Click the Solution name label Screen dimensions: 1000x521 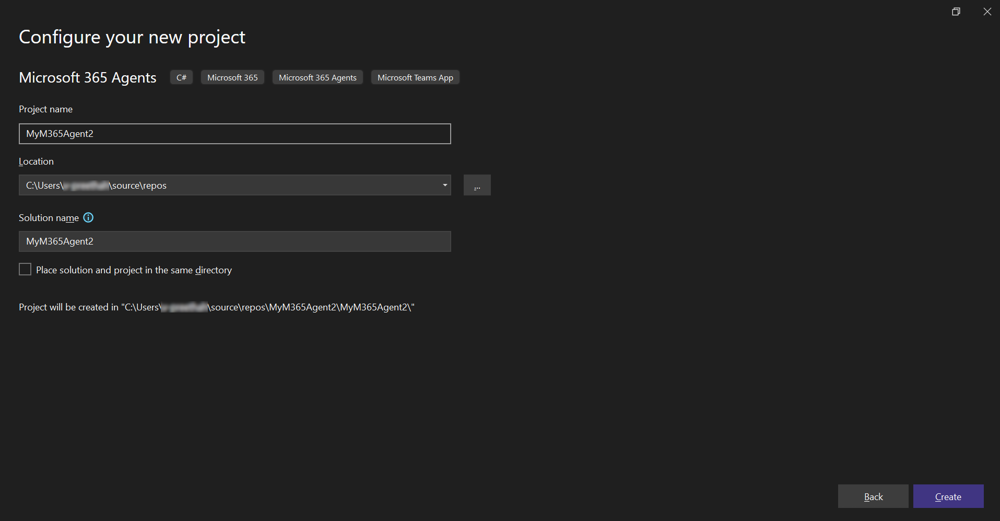(48, 217)
